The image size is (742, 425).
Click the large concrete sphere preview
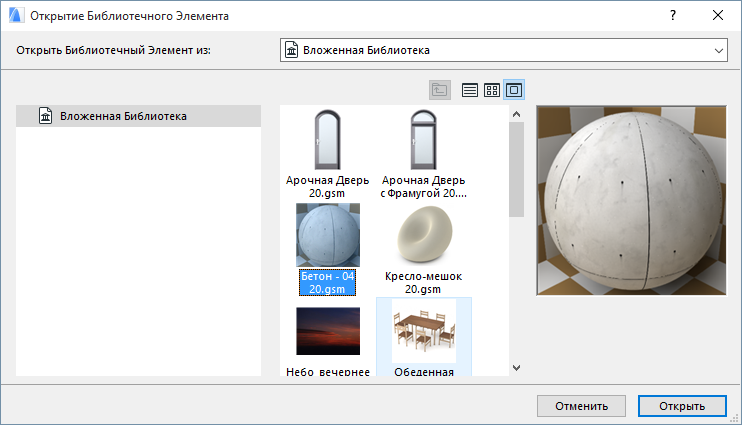click(631, 201)
